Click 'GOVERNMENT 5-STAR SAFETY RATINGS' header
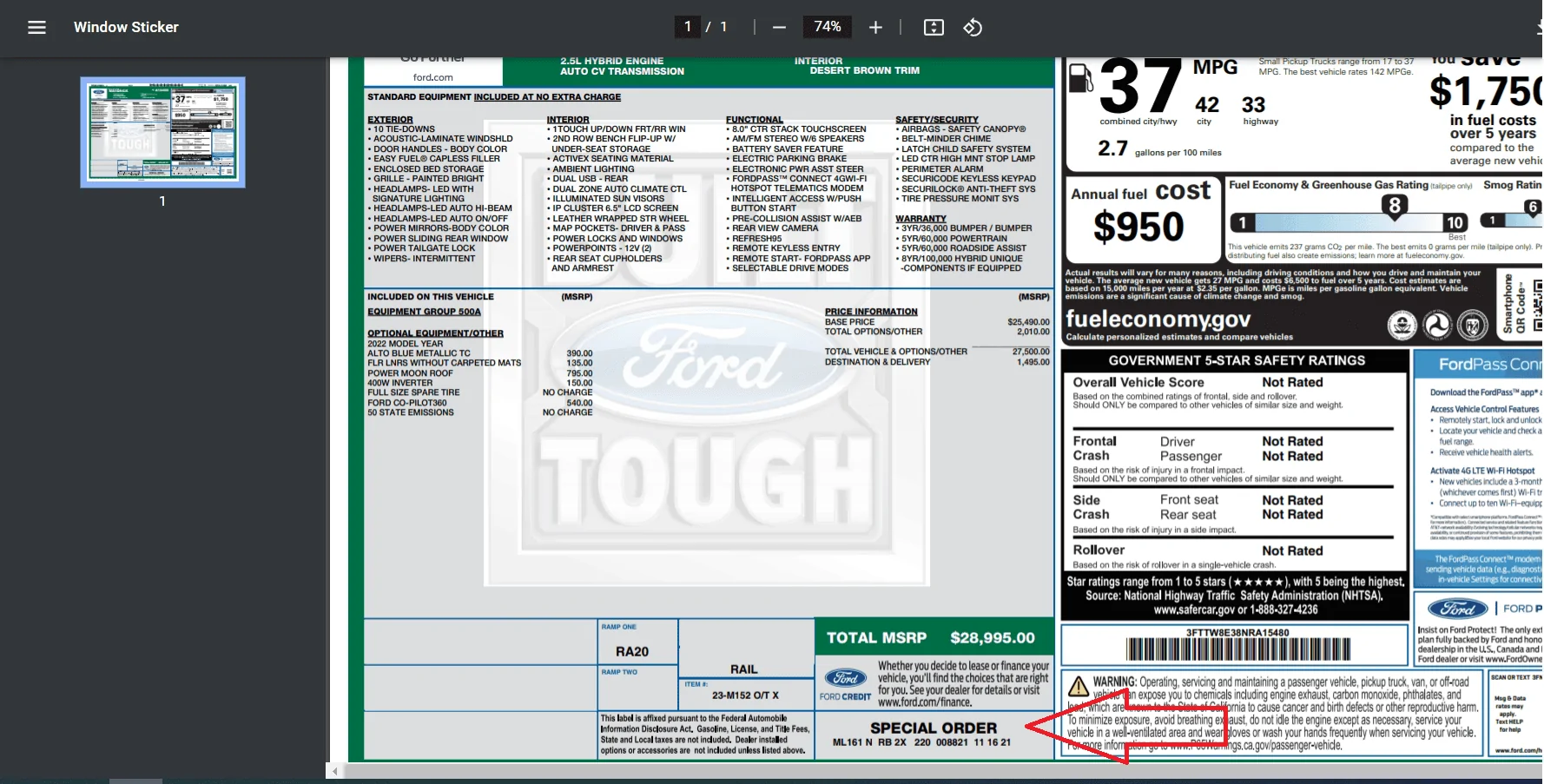 1237,360
